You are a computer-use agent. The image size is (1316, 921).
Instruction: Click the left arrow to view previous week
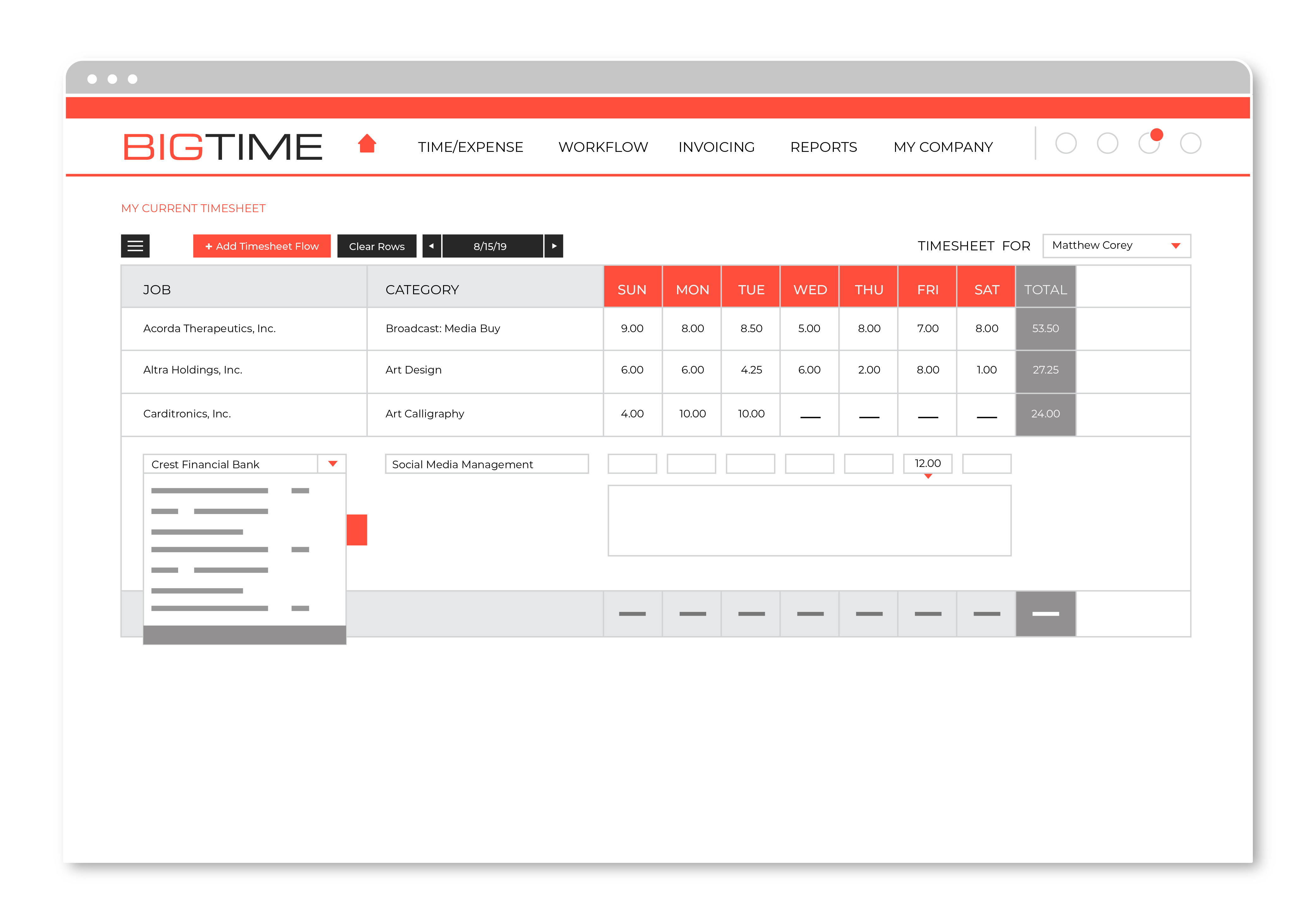coord(432,246)
